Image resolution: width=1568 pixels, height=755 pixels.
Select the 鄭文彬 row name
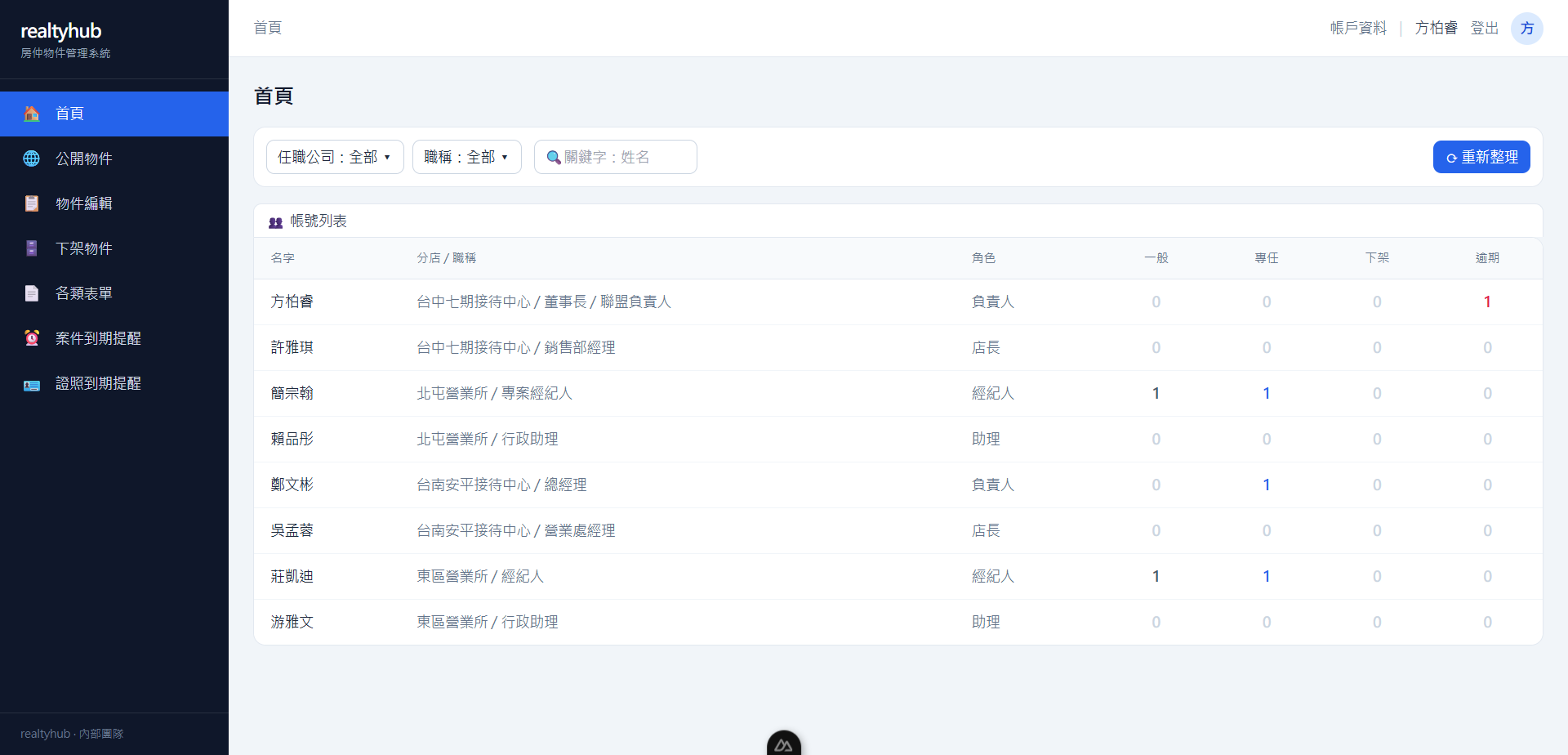tap(292, 485)
